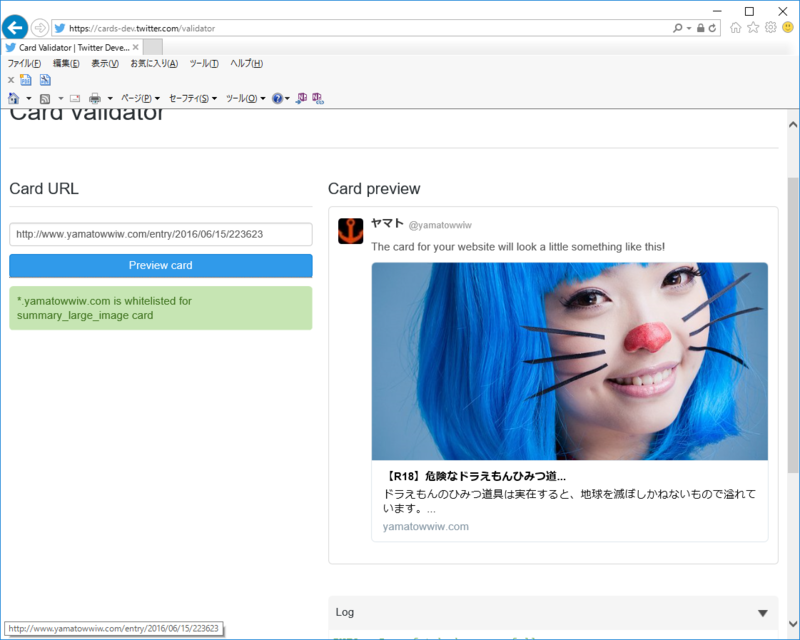Screen dimensions: 800x640
Task: Go back with the blue Back arrow
Action: (15, 28)
